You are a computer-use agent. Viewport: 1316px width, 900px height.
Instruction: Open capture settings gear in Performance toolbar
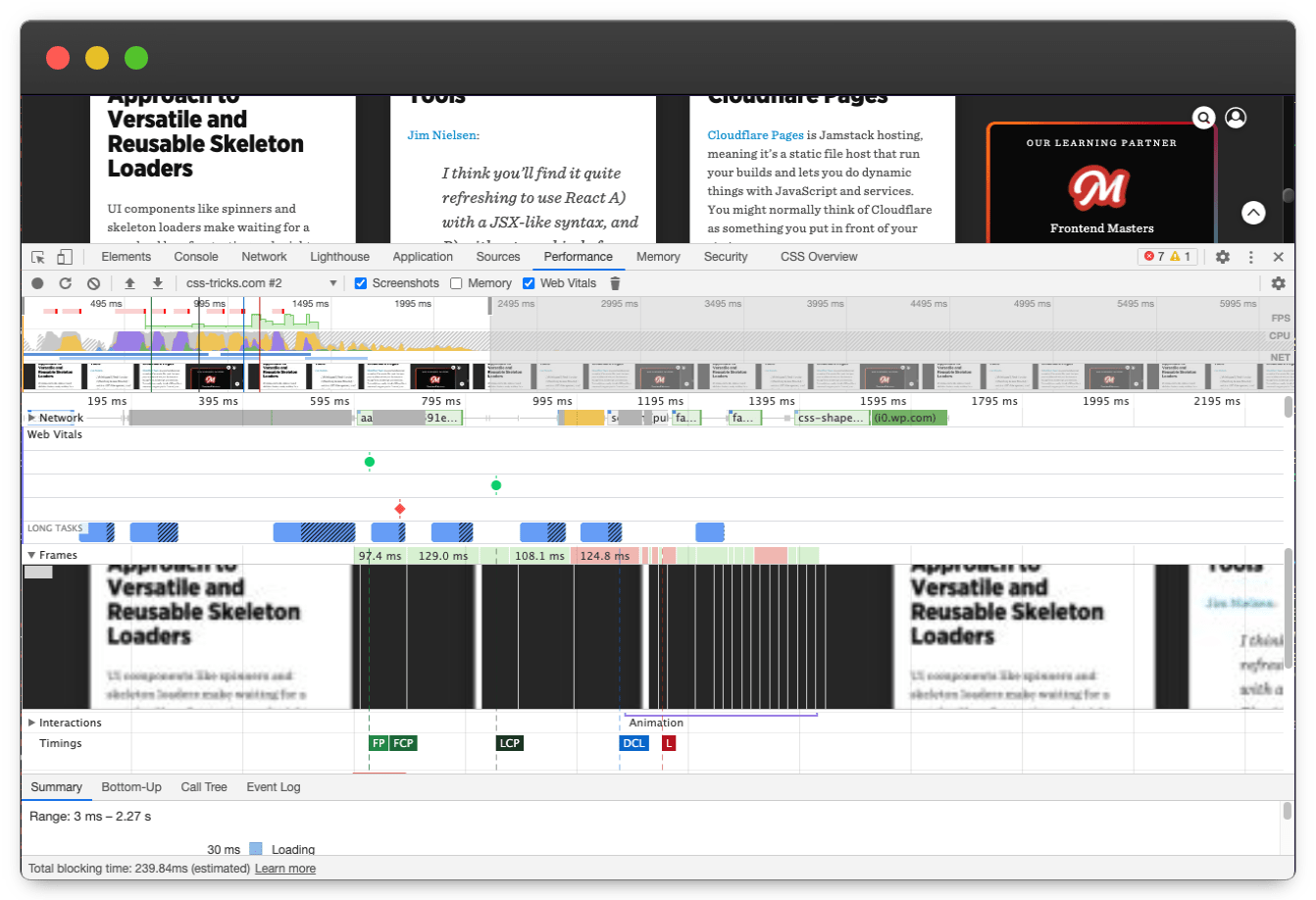pos(1278,283)
